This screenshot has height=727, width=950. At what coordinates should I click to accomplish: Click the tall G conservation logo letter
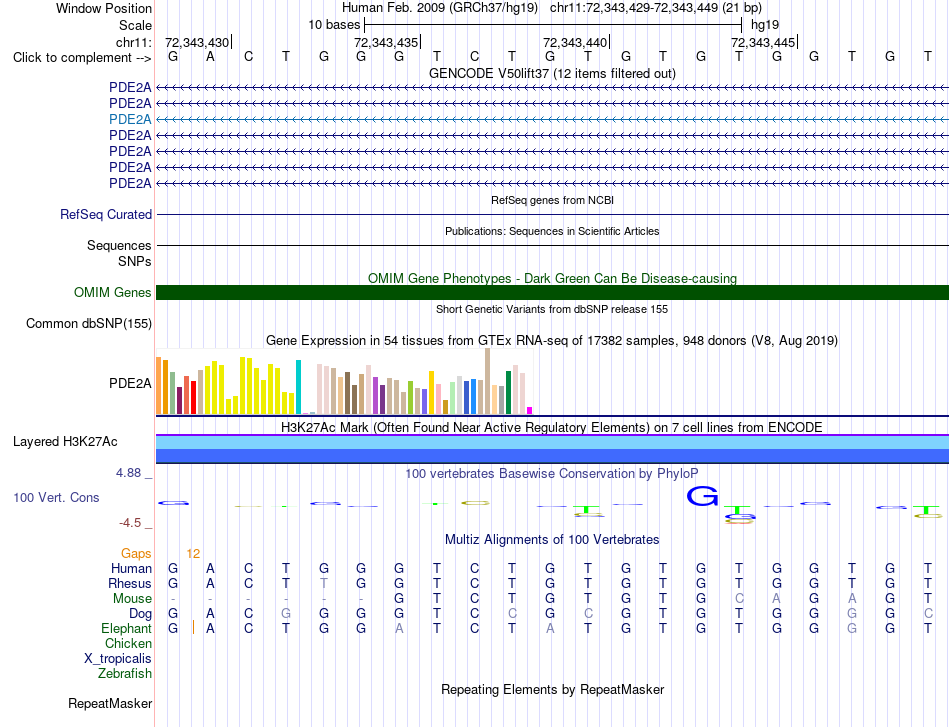pyautogui.click(x=702, y=496)
